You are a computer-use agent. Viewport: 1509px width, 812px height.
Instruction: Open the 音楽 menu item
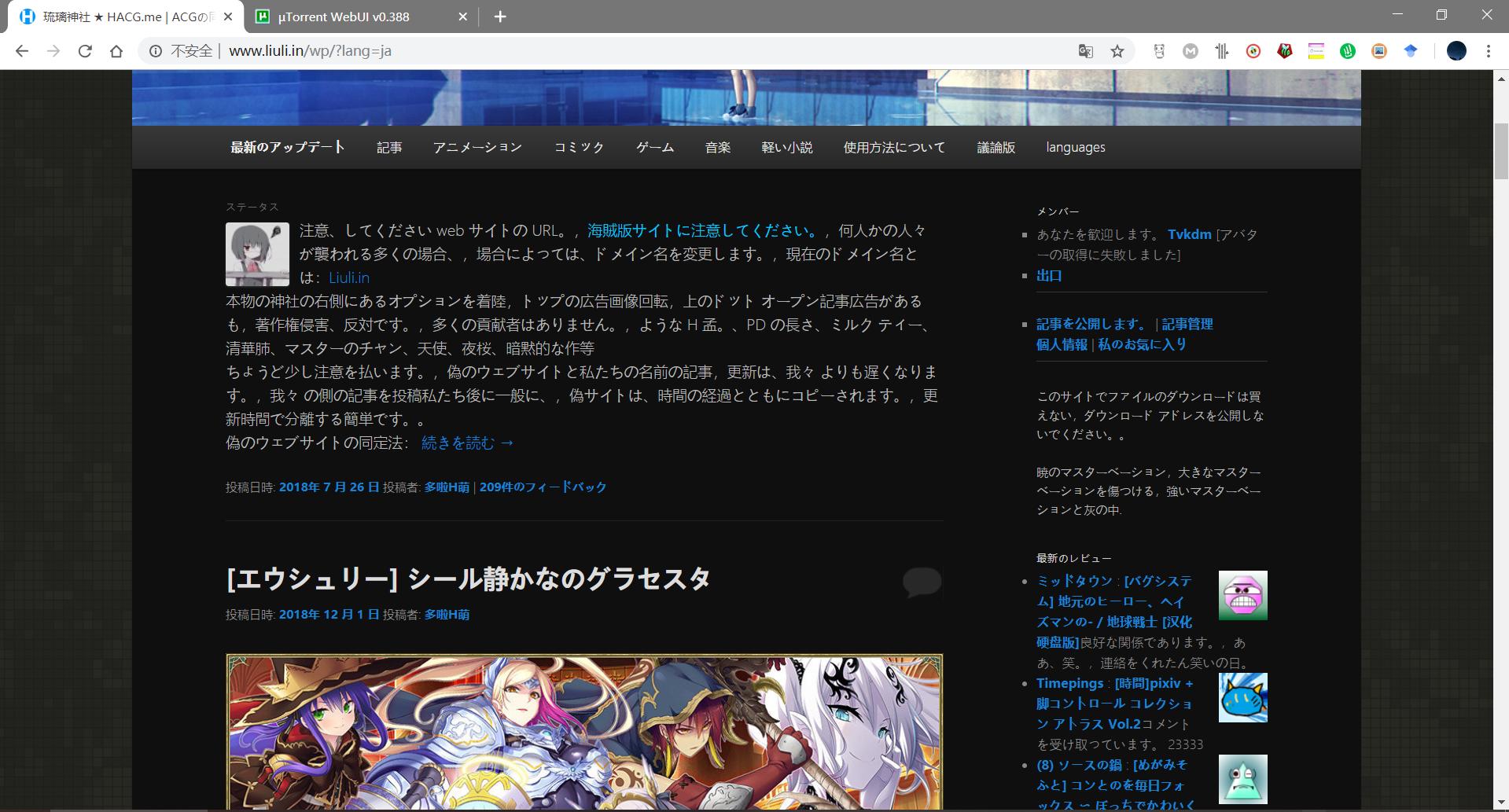(x=718, y=147)
